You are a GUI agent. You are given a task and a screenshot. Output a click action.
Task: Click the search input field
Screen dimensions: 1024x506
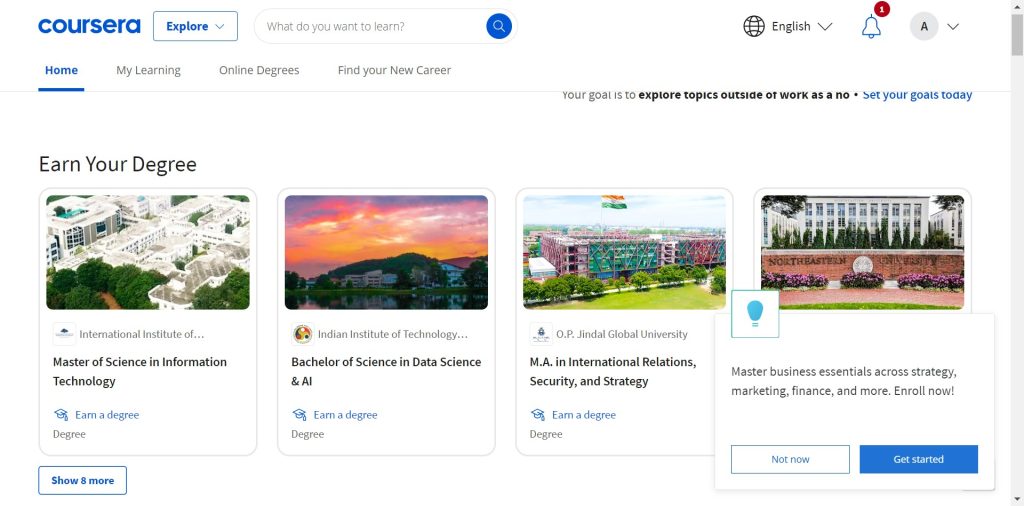[x=370, y=26]
